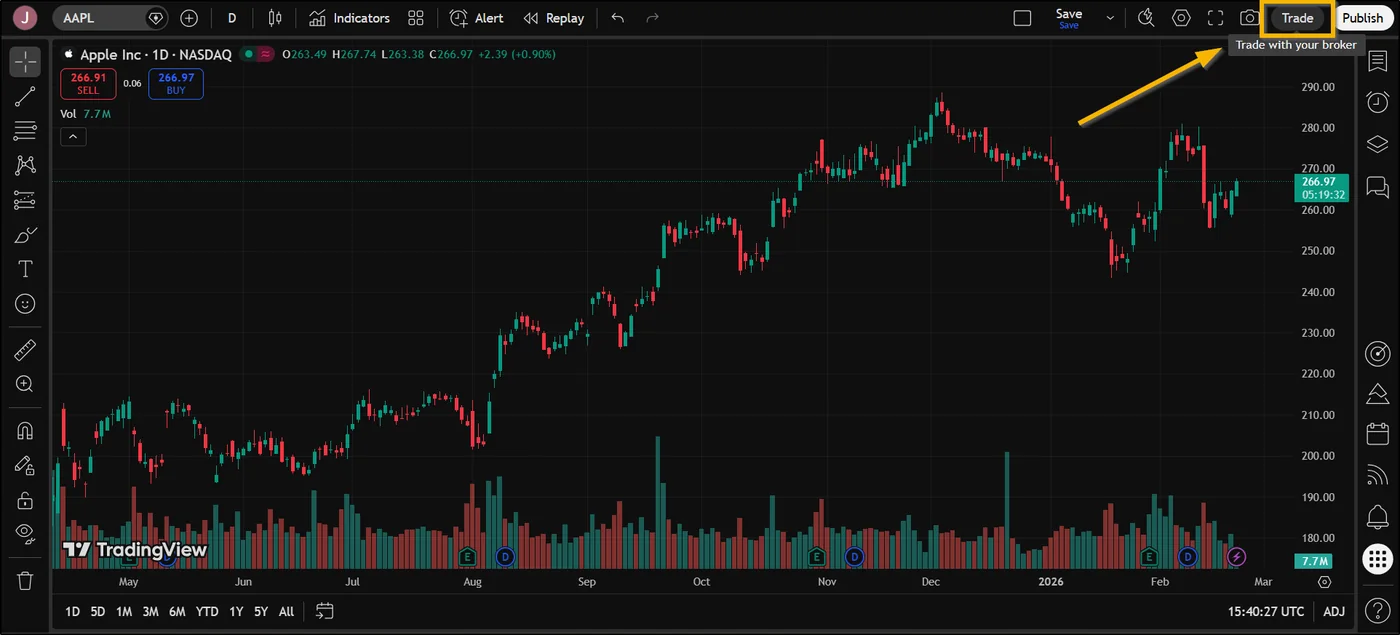Viewport: 1400px width, 635px height.
Task: Open chart settings hexagon icon
Action: click(1181, 18)
